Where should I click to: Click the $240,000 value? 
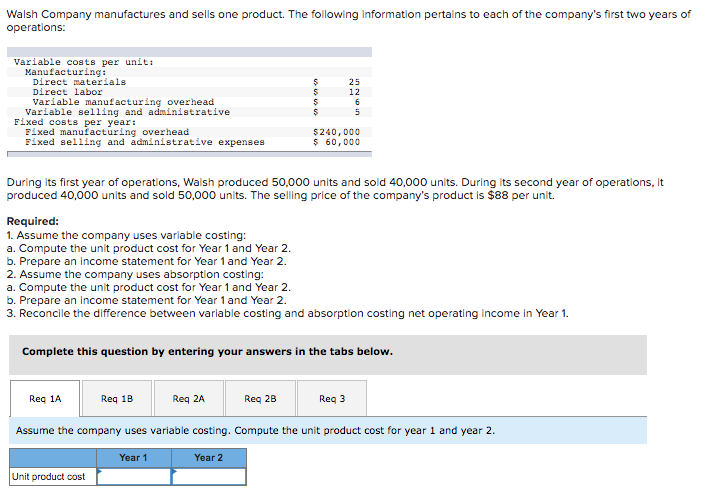[336, 132]
